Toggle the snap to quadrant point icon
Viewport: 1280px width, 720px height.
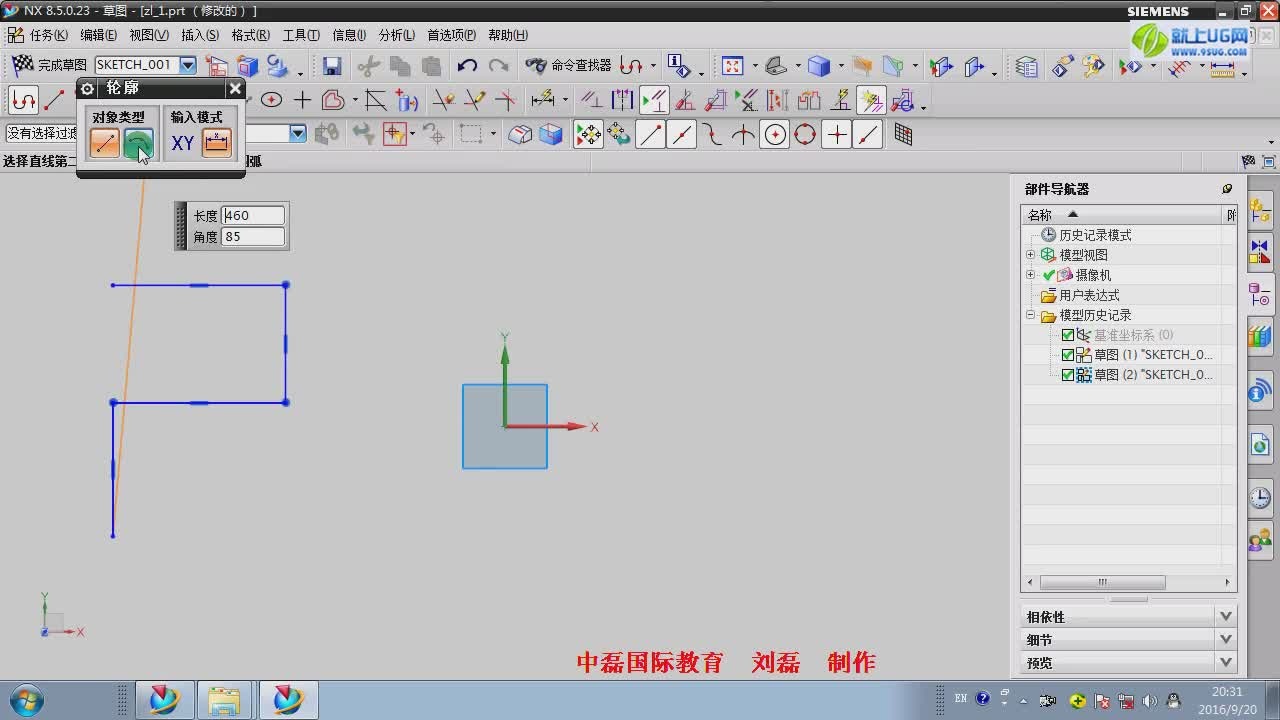point(805,134)
